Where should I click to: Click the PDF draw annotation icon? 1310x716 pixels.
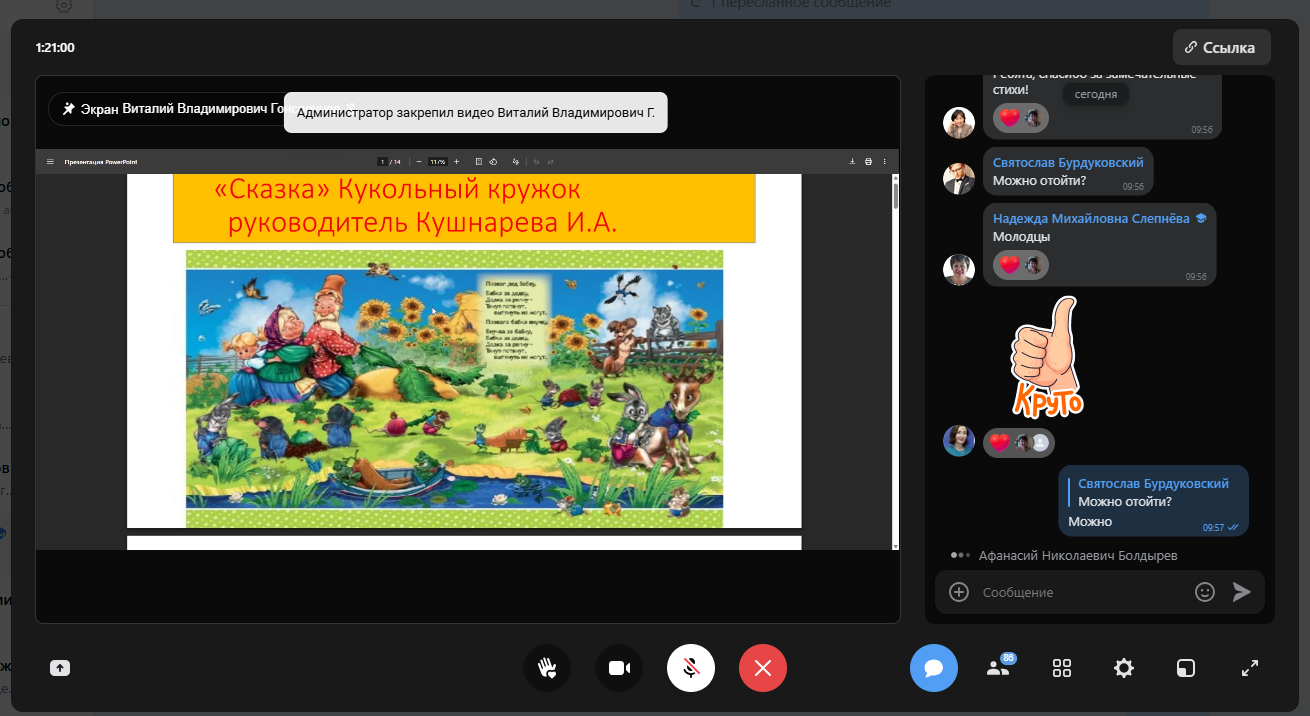pos(516,161)
